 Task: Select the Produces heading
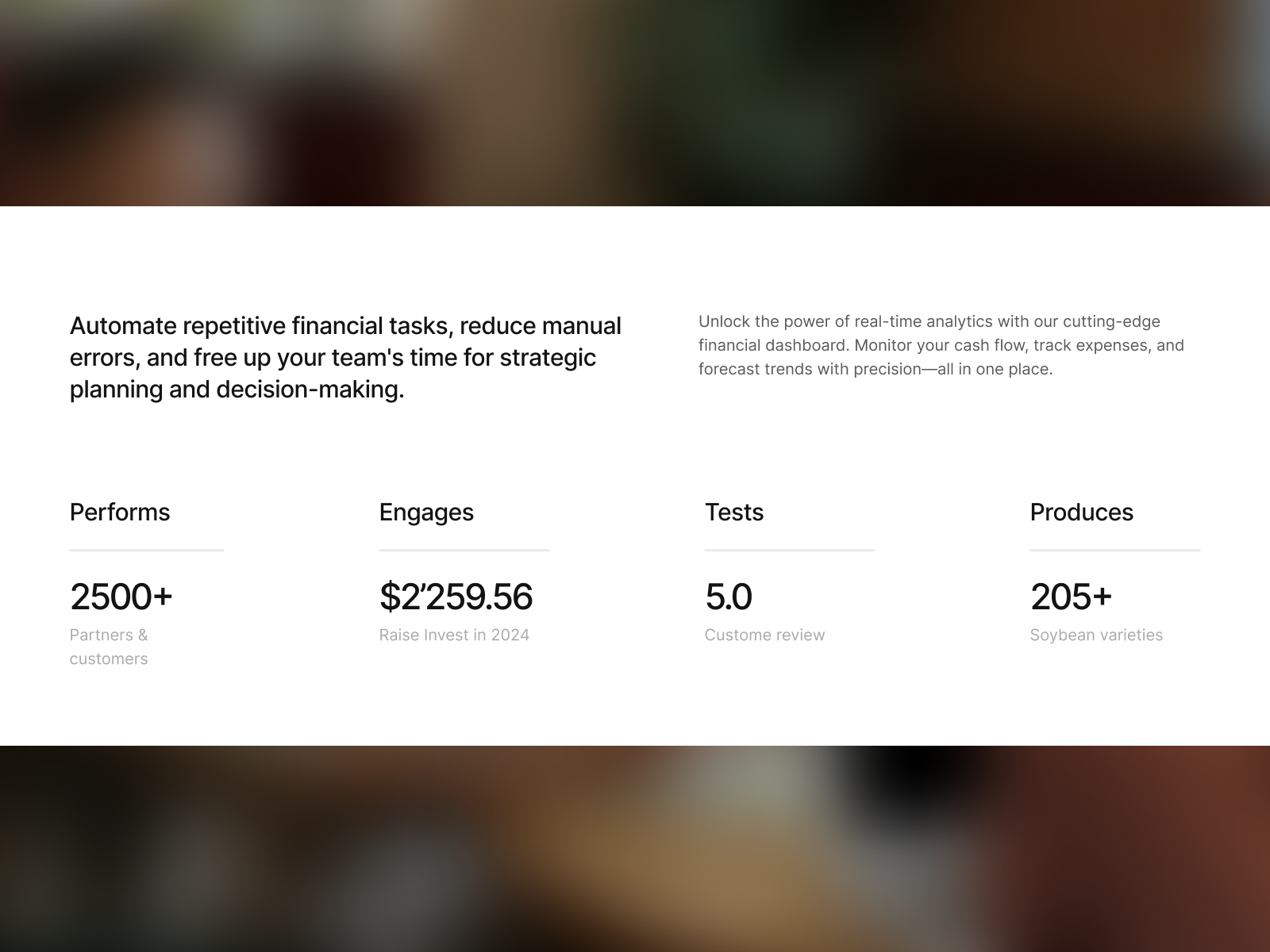pyautogui.click(x=1081, y=512)
